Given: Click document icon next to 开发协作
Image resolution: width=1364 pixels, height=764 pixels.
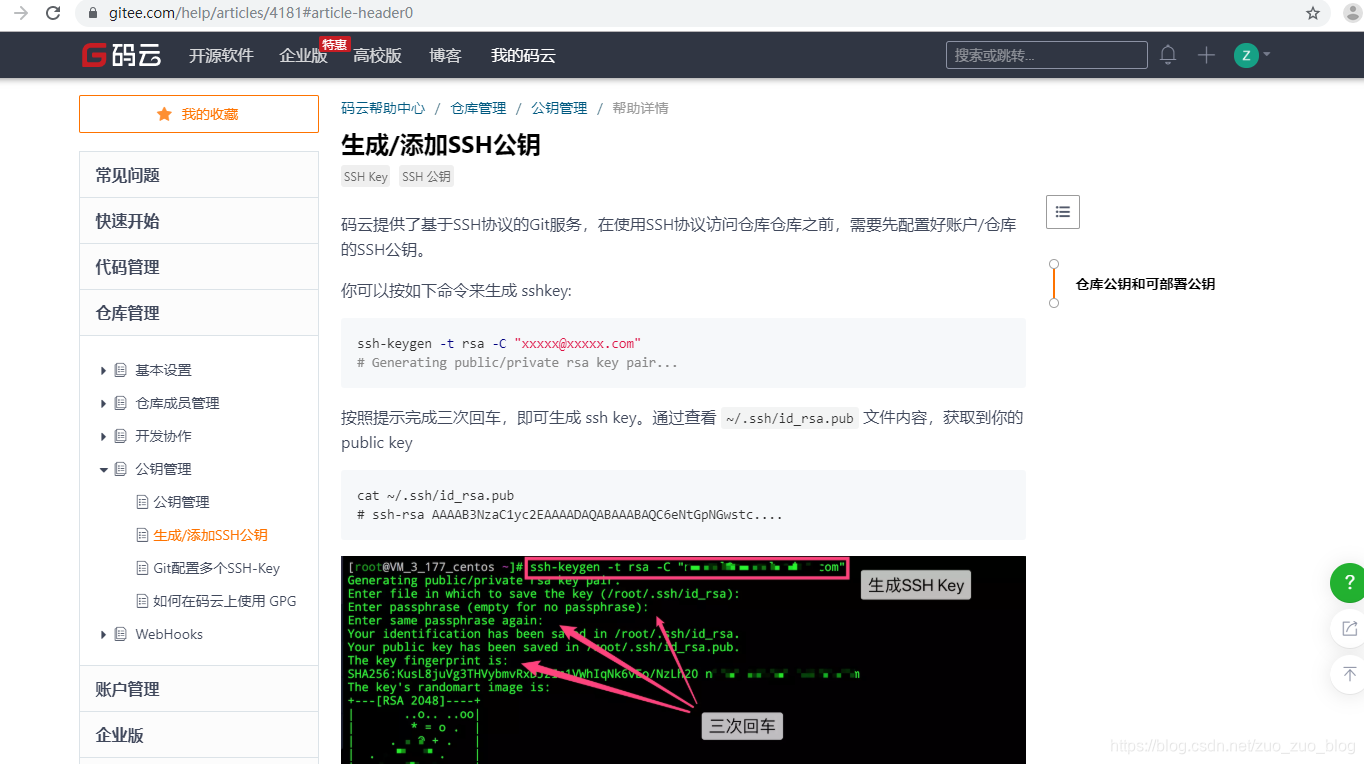Looking at the screenshot, I should (x=121, y=436).
